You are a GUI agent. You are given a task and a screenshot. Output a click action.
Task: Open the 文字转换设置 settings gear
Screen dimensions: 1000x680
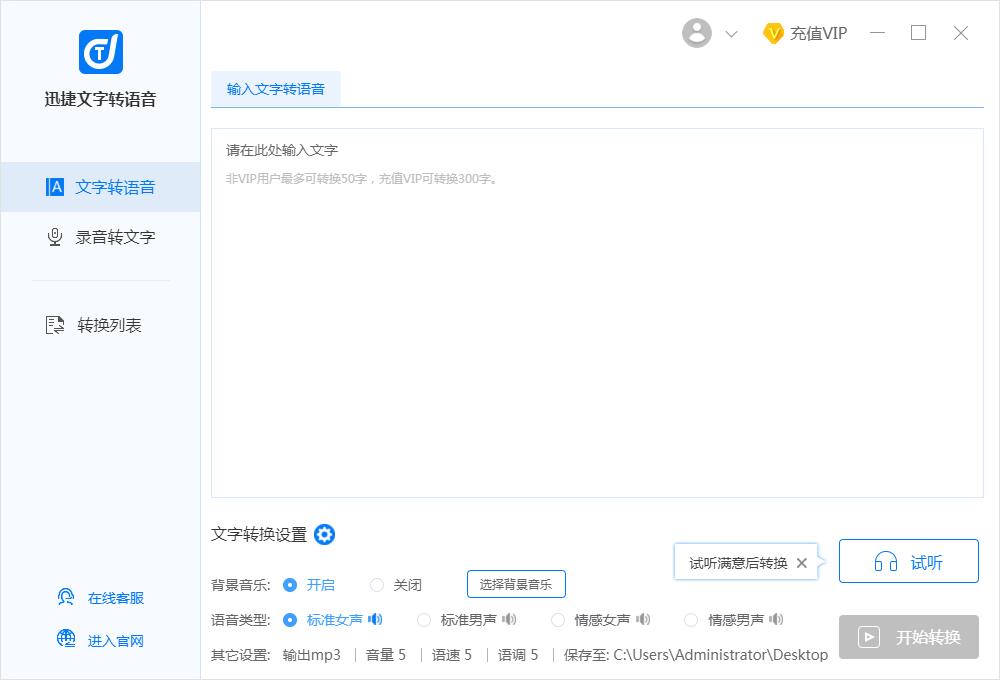[324, 535]
